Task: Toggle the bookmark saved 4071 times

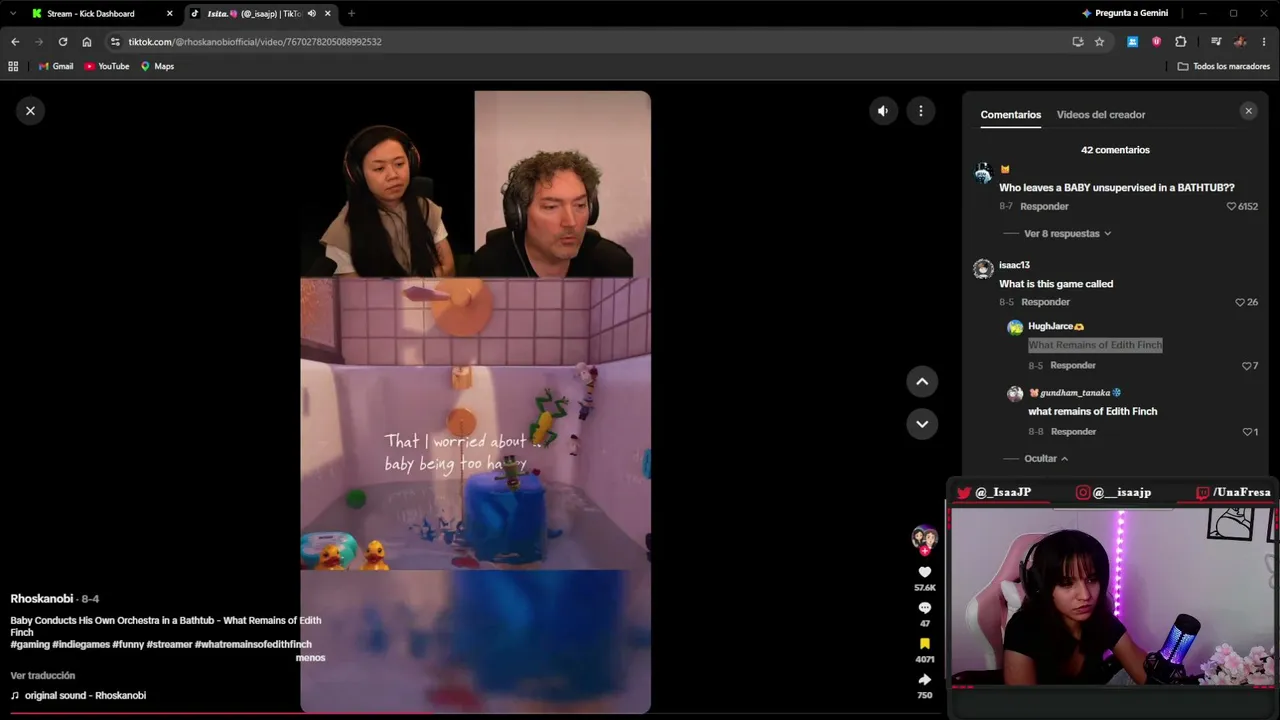Action: 925,644
